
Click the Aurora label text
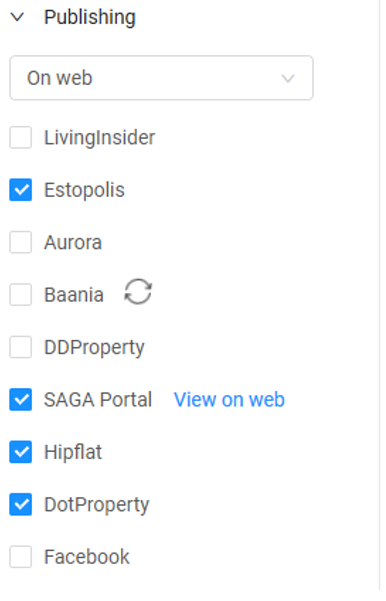(x=73, y=243)
